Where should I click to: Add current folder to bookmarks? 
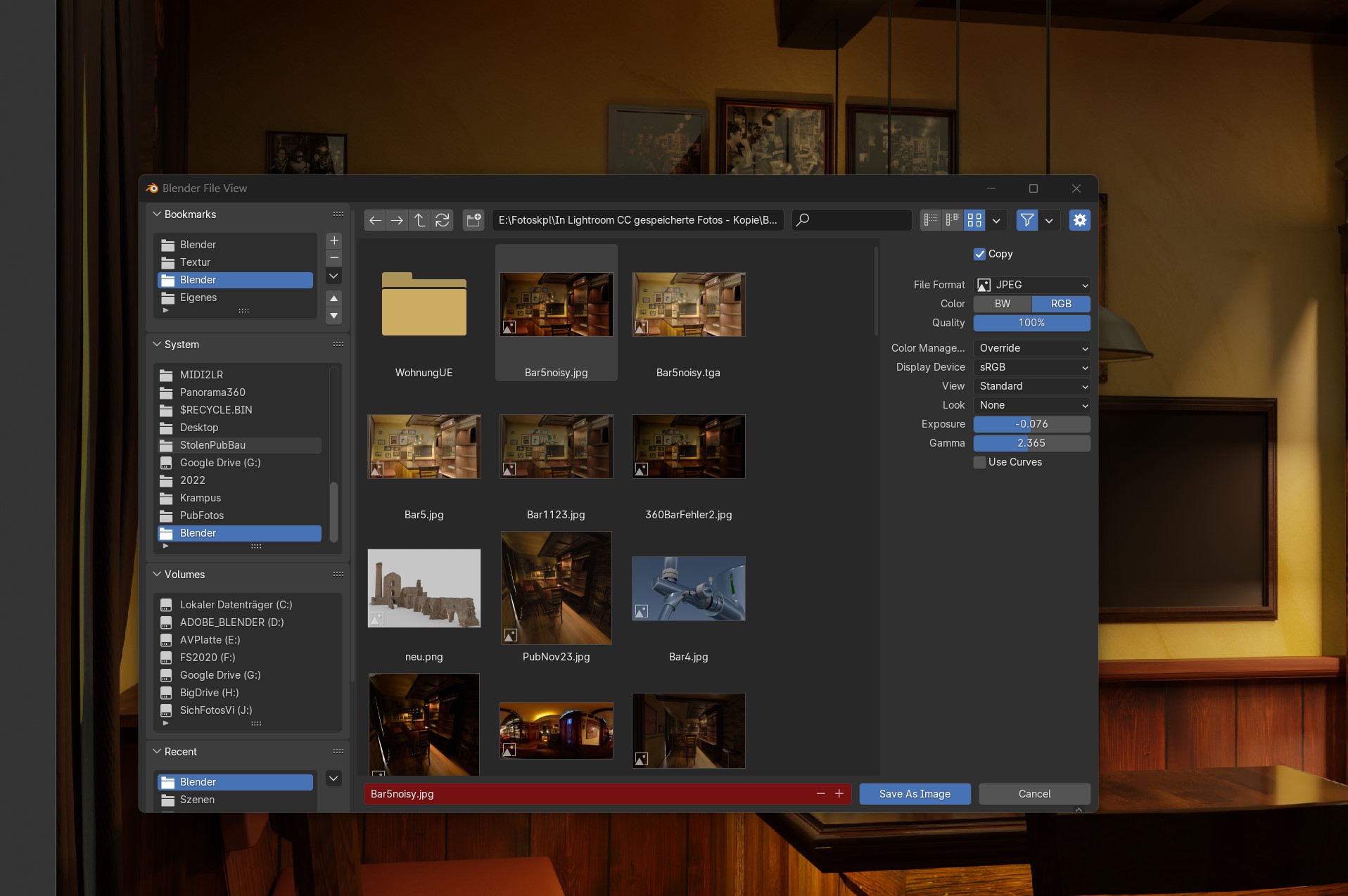coord(334,241)
